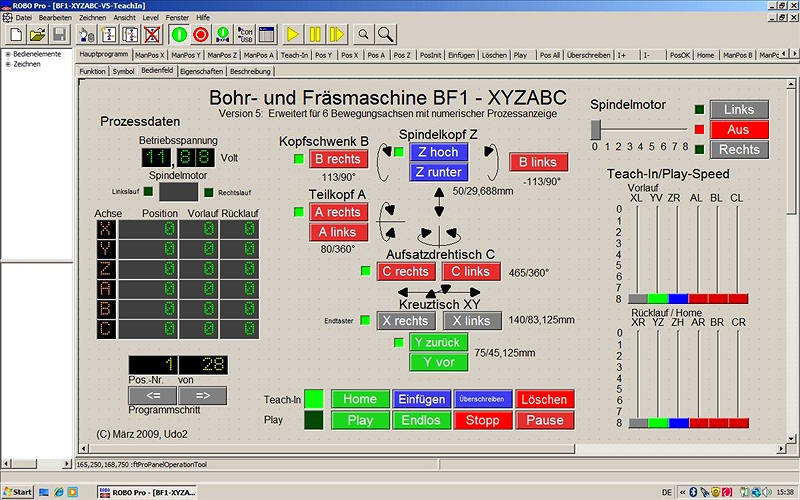Zoom in with the large magnifier icon
Screen dimensions: 800x500
(386, 35)
